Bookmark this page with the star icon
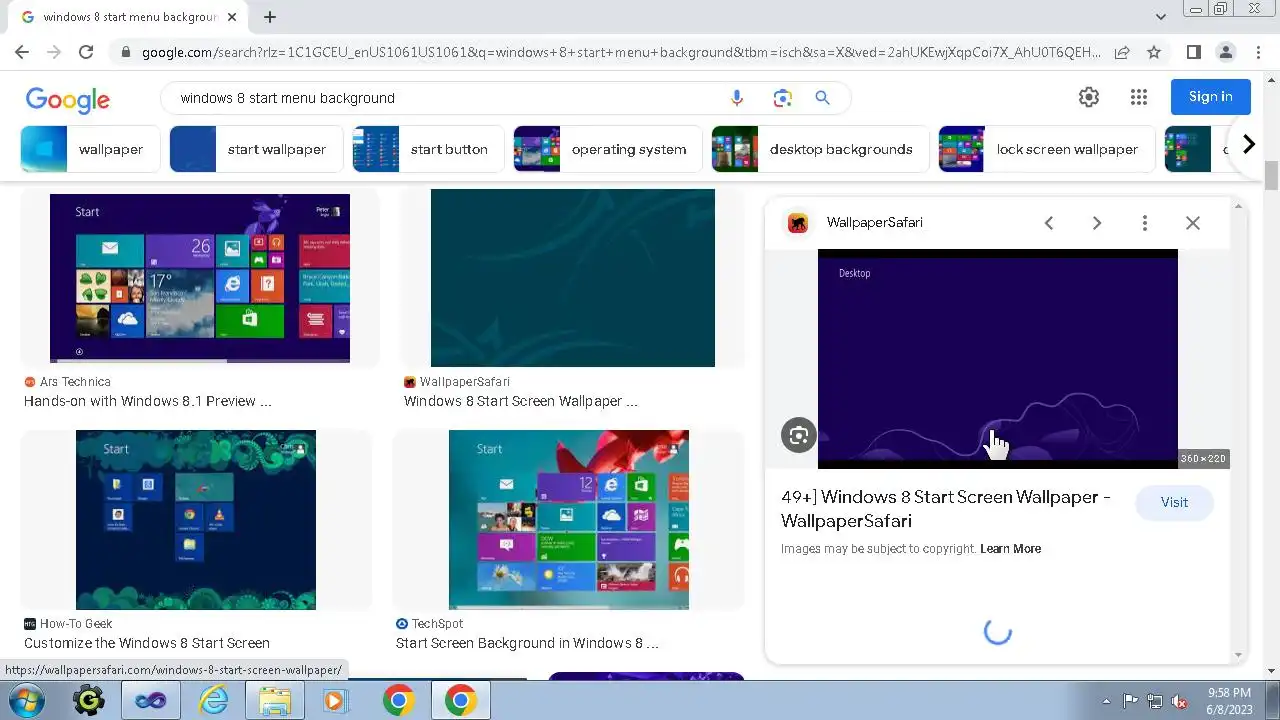This screenshot has width=1280, height=720. [1154, 52]
